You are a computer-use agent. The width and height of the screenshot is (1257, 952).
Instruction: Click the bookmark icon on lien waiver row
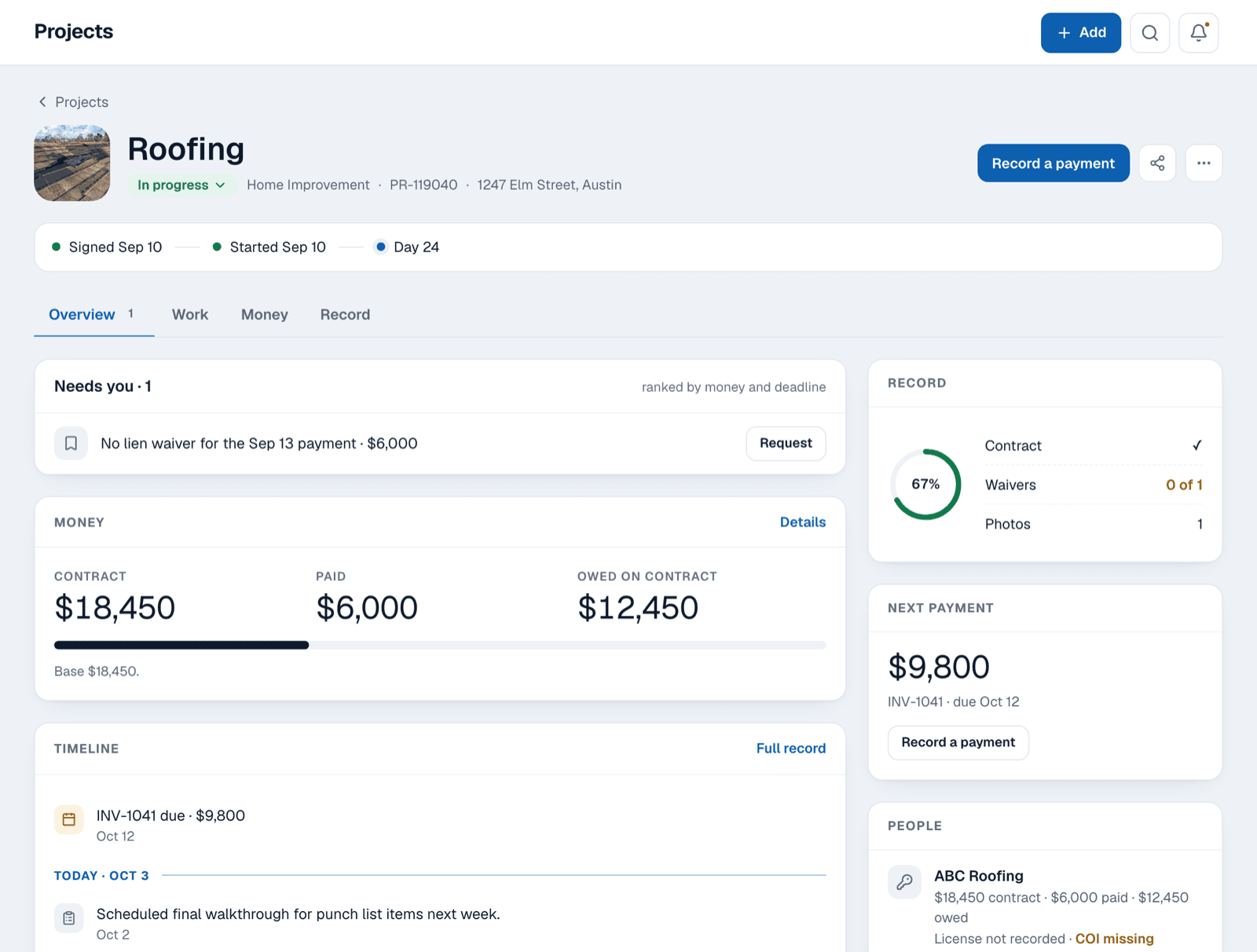point(71,444)
